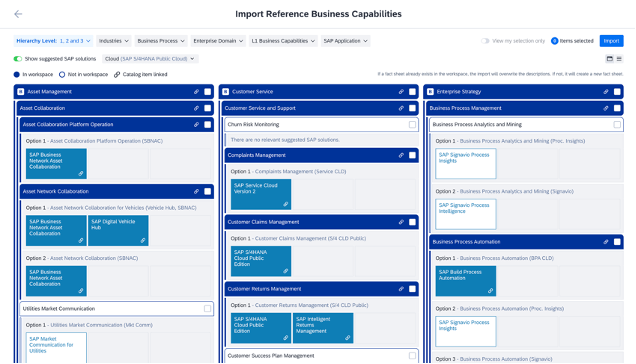Click link icon in Asset Collaboration header
Image resolution: width=636 pixels, height=364 pixels.
tap(196, 108)
